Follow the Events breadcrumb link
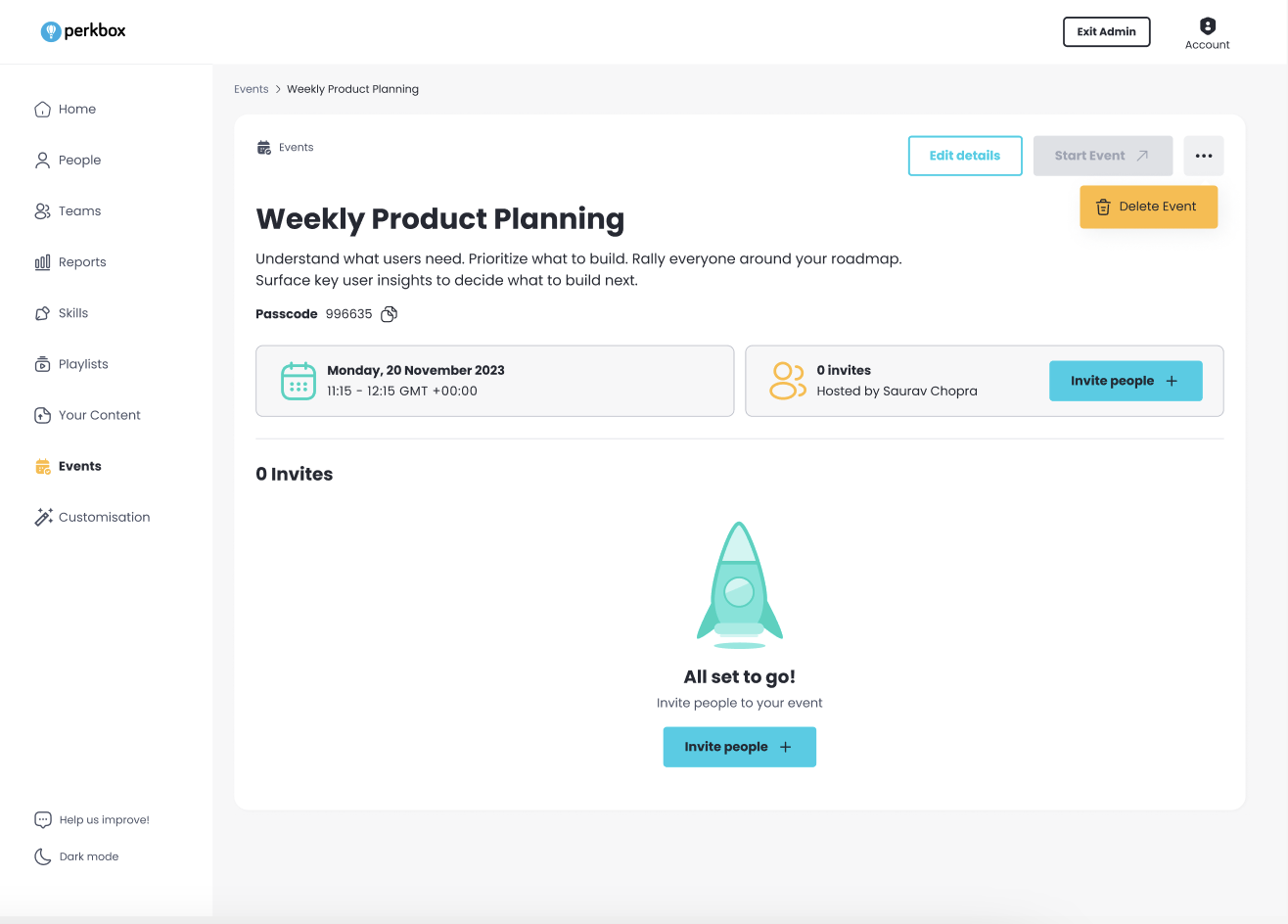 (x=251, y=89)
